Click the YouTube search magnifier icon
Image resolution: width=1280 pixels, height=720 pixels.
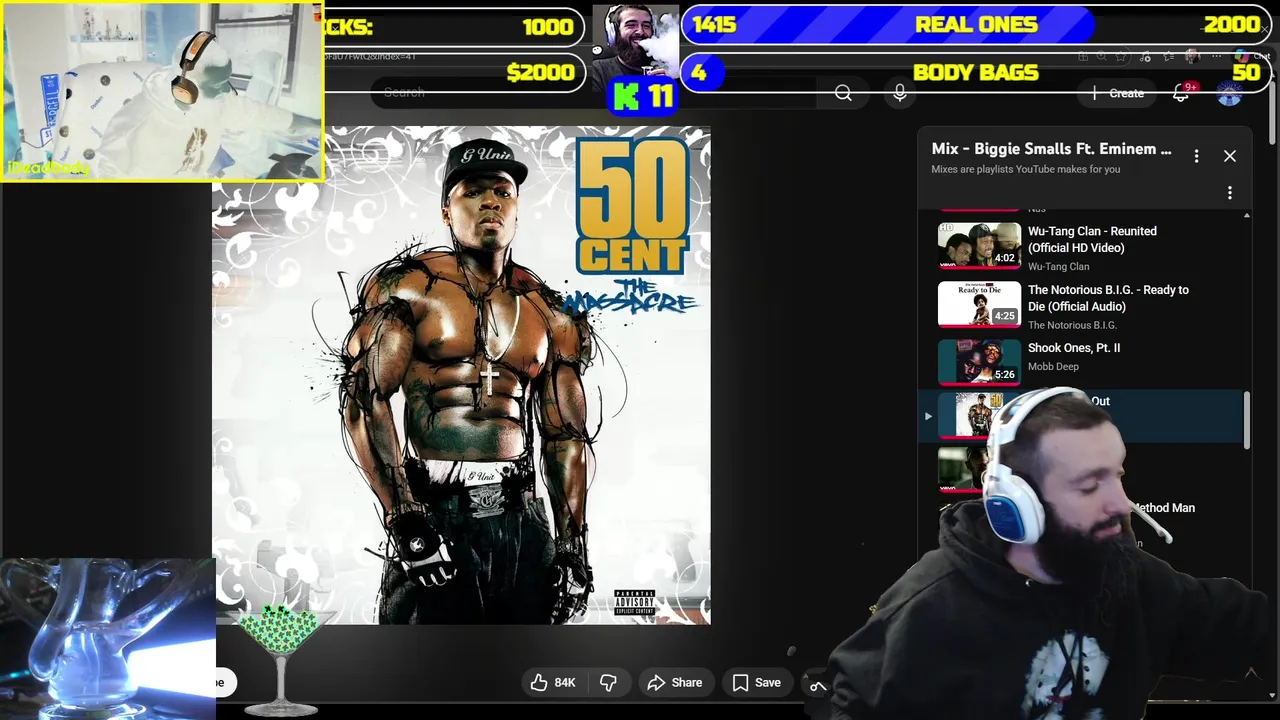[843, 93]
